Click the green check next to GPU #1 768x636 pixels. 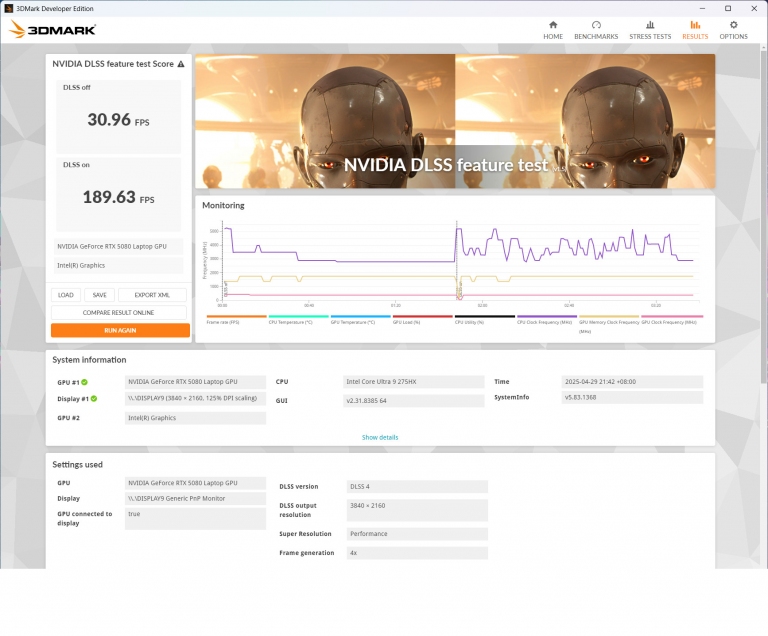84,382
